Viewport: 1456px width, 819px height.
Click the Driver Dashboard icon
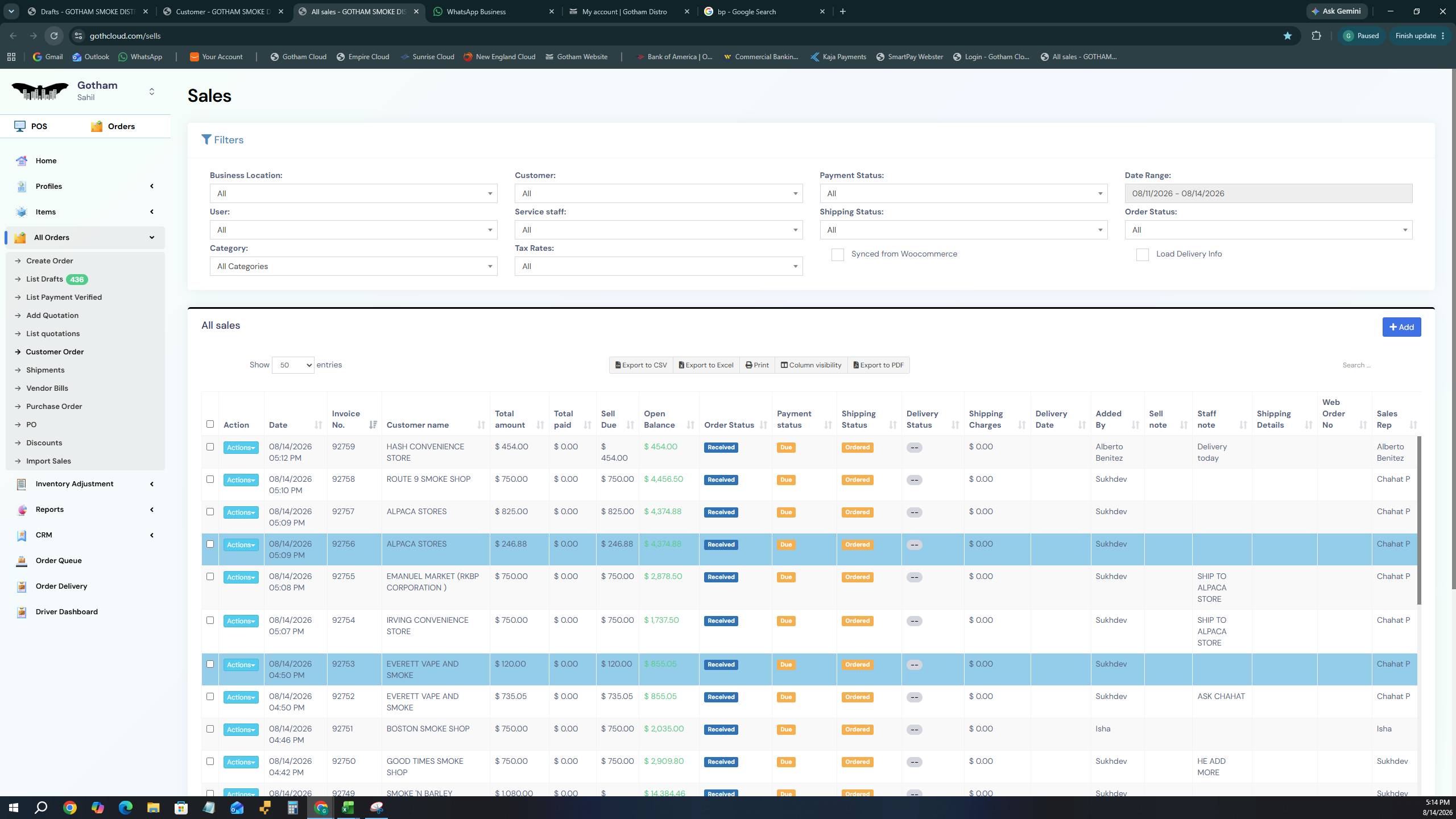22,612
